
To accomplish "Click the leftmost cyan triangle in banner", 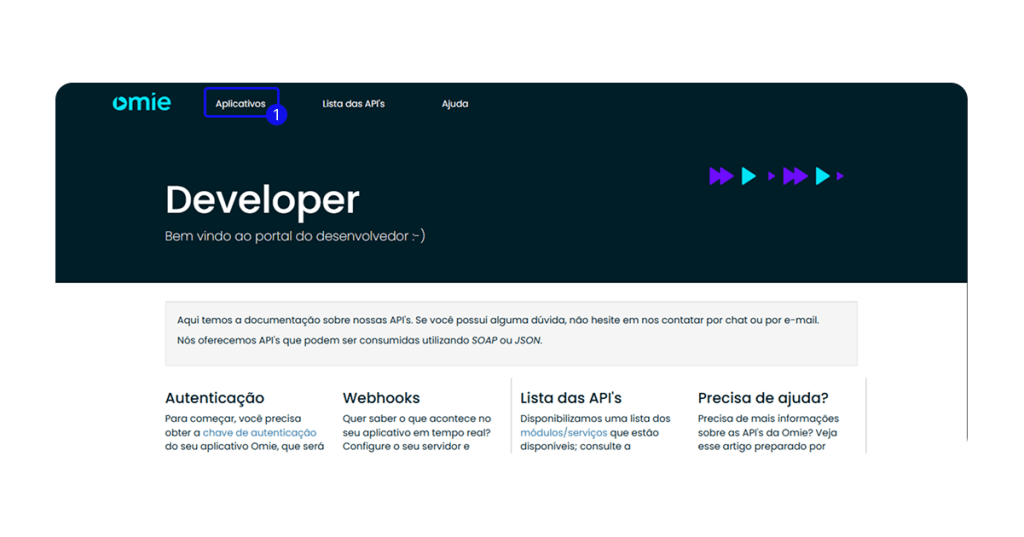I will 749,177.
